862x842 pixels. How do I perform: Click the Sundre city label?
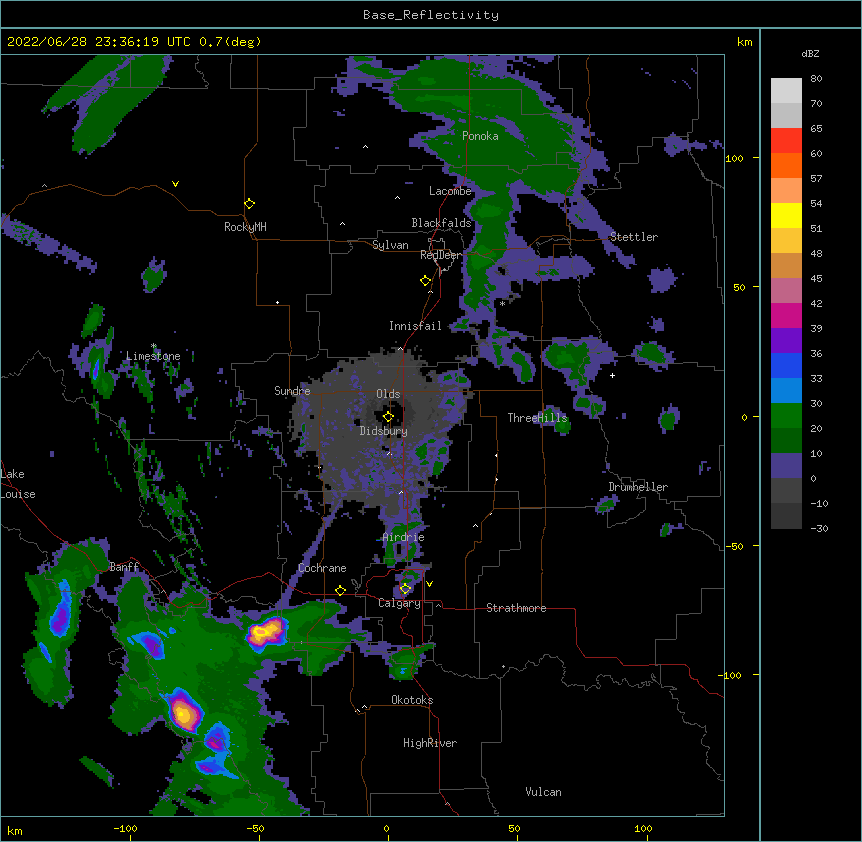tap(292, 391)
